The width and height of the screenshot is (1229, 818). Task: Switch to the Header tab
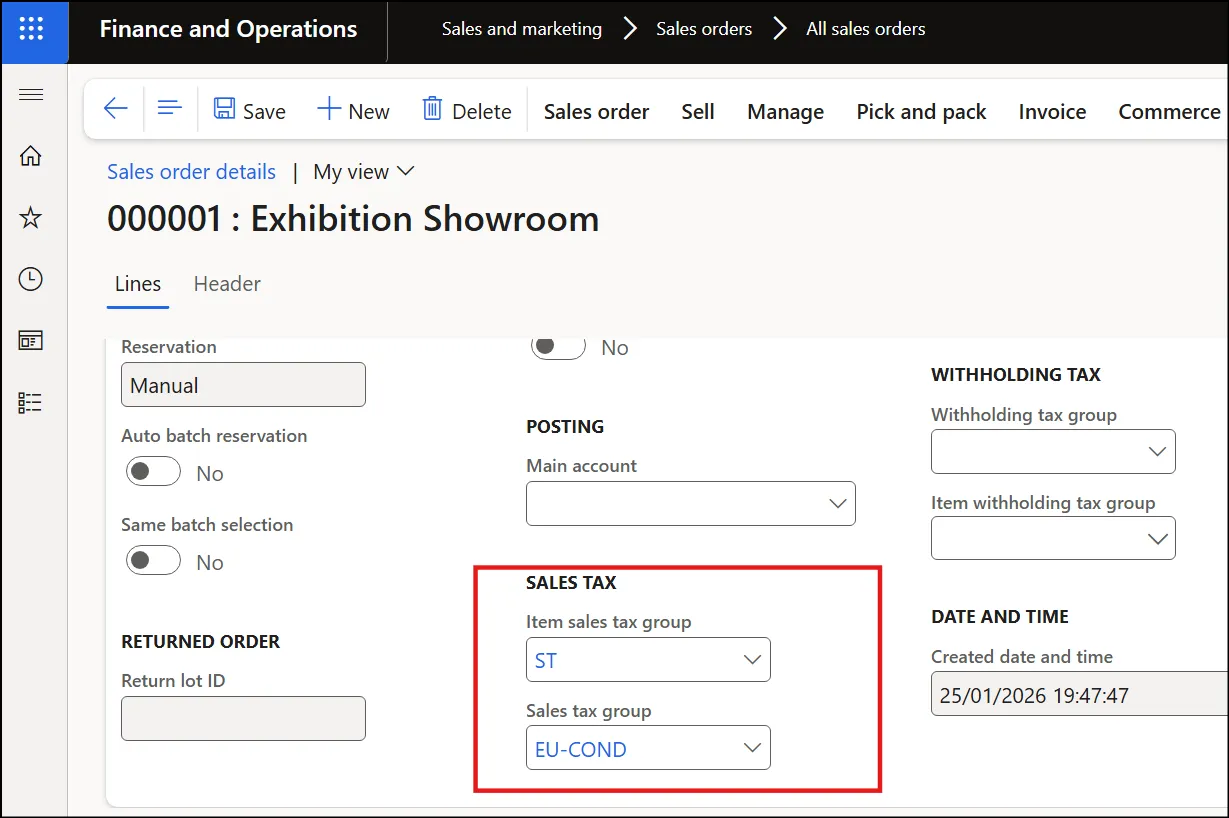click(x=227, y=284)
